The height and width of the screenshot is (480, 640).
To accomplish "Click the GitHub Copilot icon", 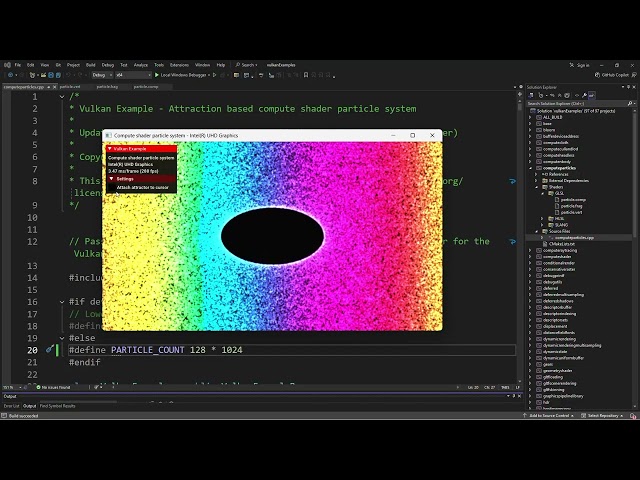I will point(597,75).
